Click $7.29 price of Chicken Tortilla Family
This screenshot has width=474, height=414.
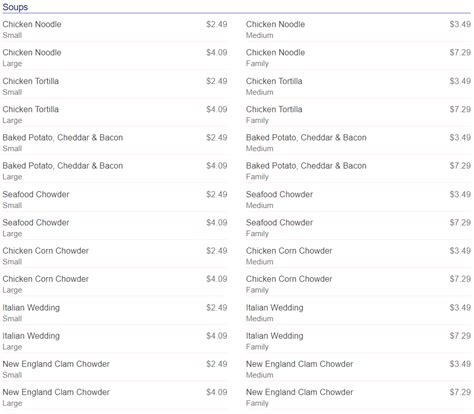point(460,110)
